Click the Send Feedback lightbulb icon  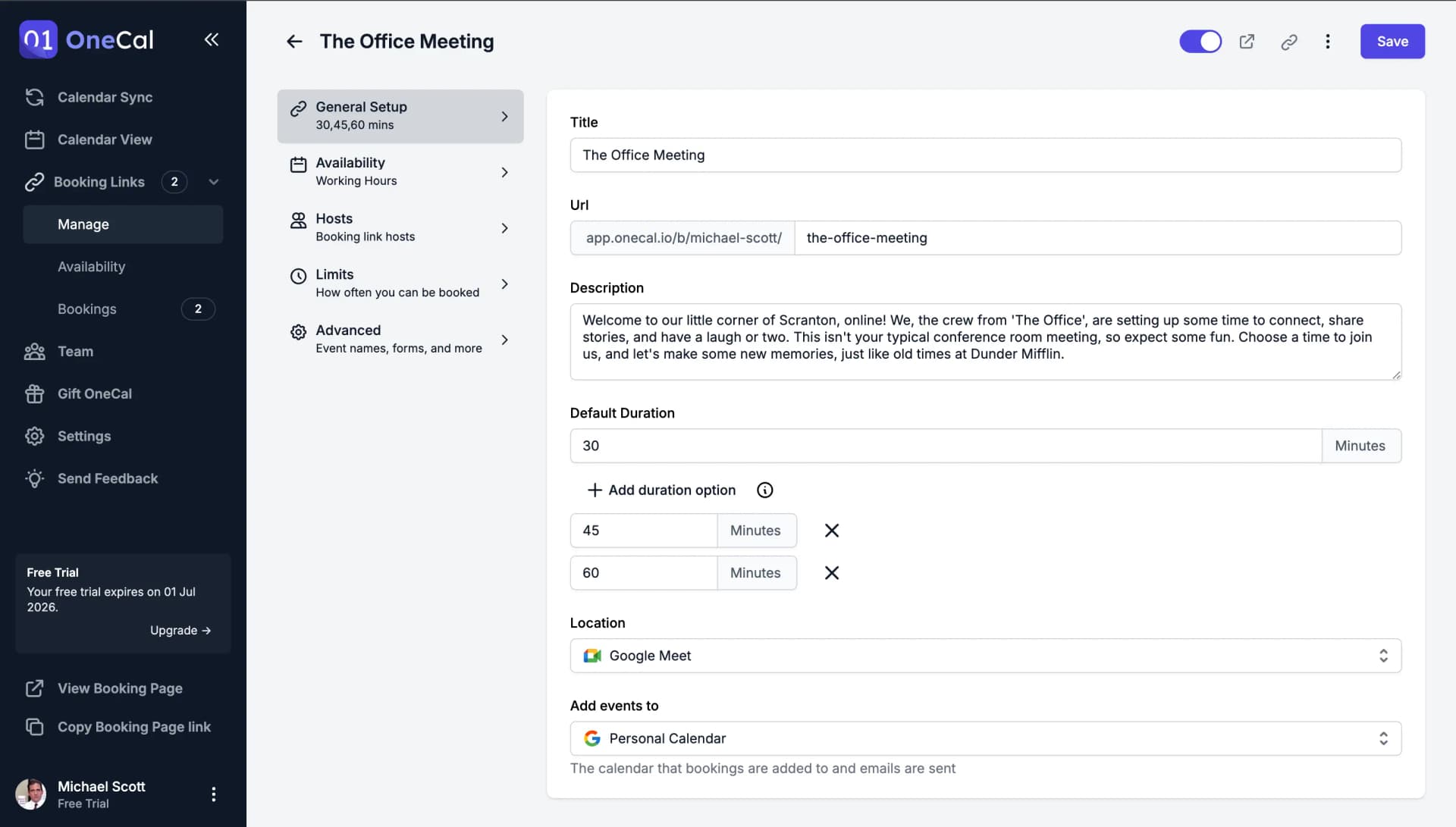[34, 479]
